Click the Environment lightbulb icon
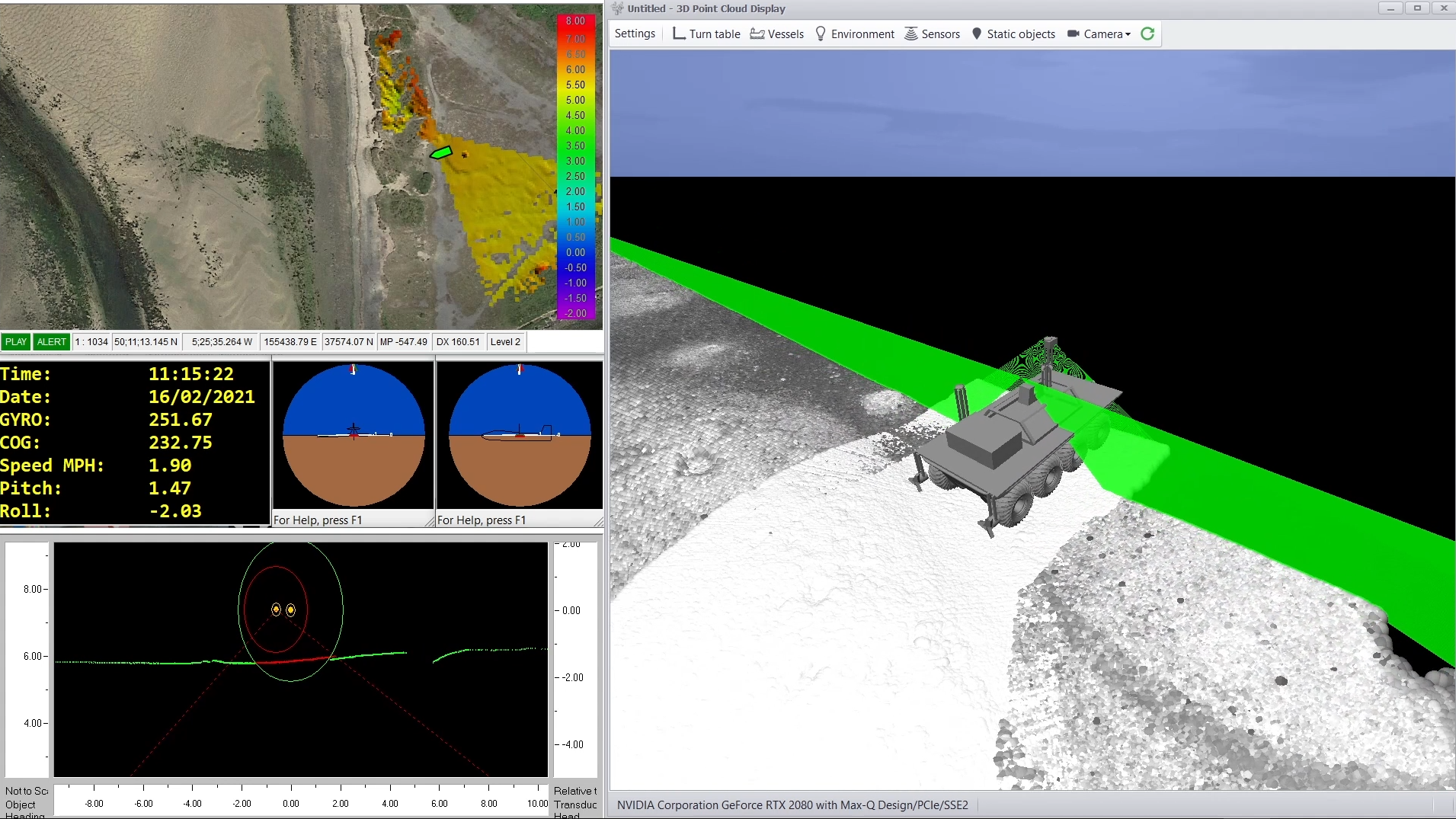The width and height of the screenshot is (1456, 819). click(x=821, y=34)
